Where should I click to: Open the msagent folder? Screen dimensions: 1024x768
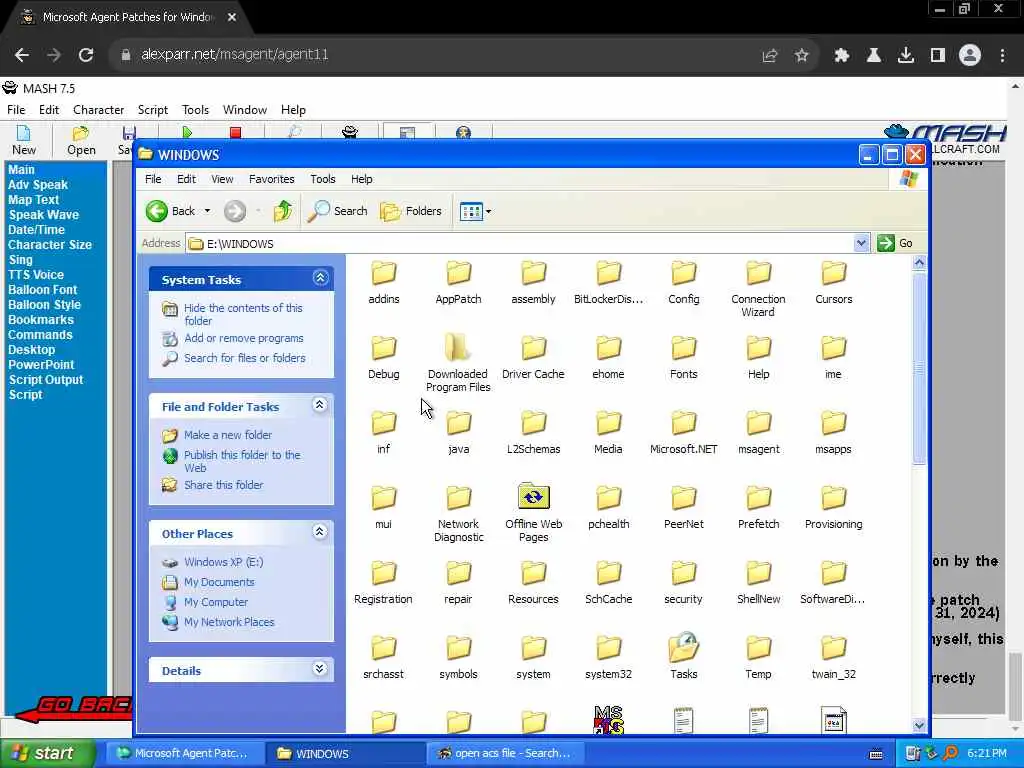[758, 432]
